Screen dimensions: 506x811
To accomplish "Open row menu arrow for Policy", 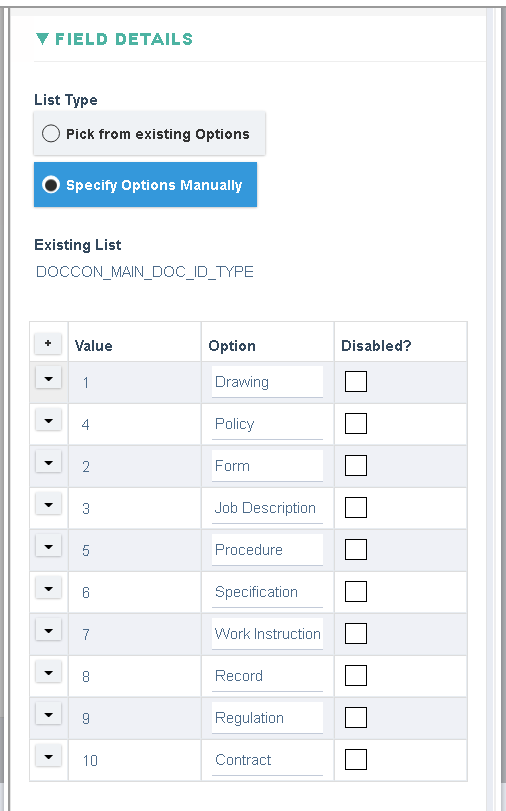I will pos(49,420).
